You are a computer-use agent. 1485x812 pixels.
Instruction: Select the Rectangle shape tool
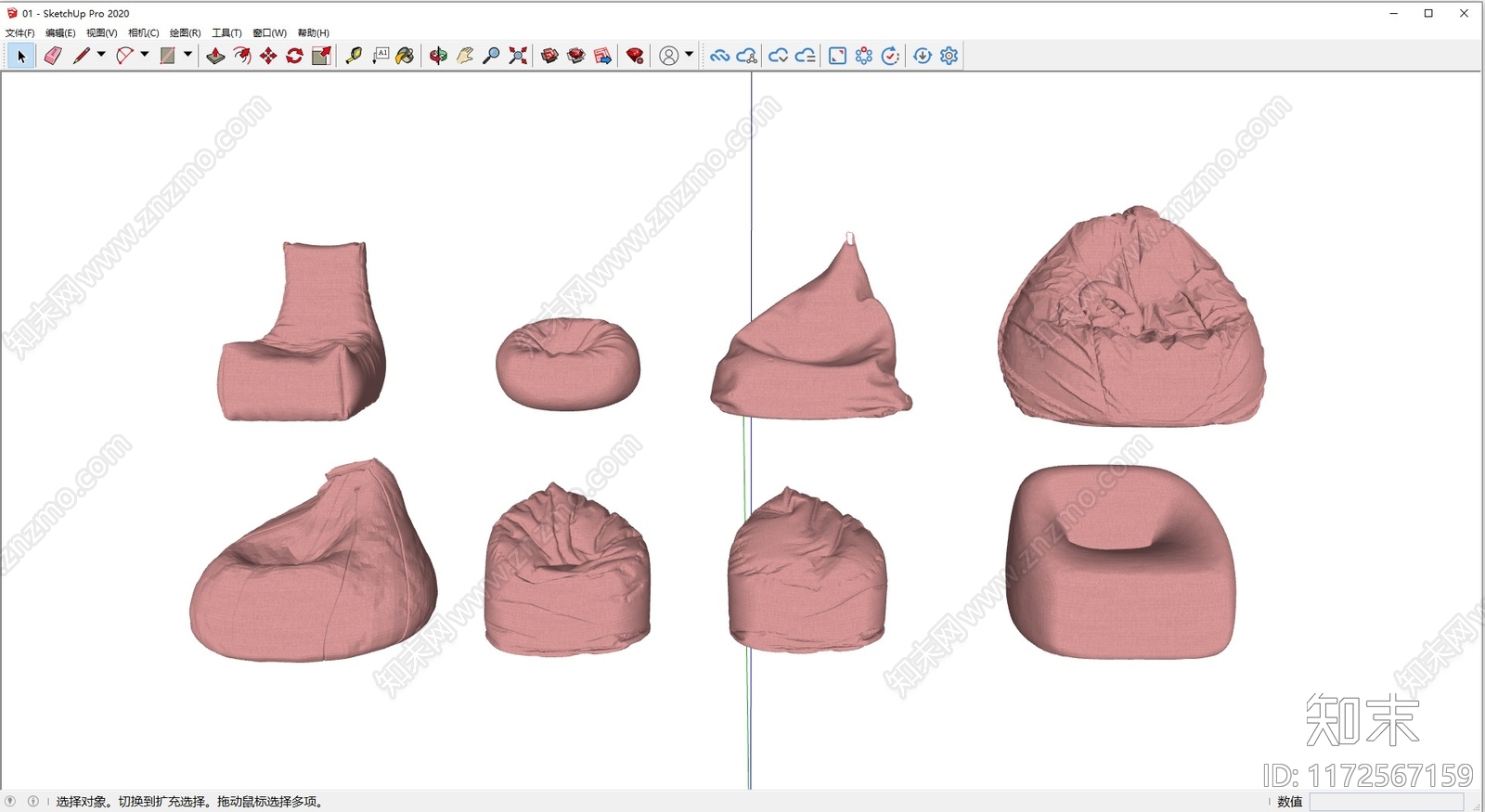[x=167, y=56]
